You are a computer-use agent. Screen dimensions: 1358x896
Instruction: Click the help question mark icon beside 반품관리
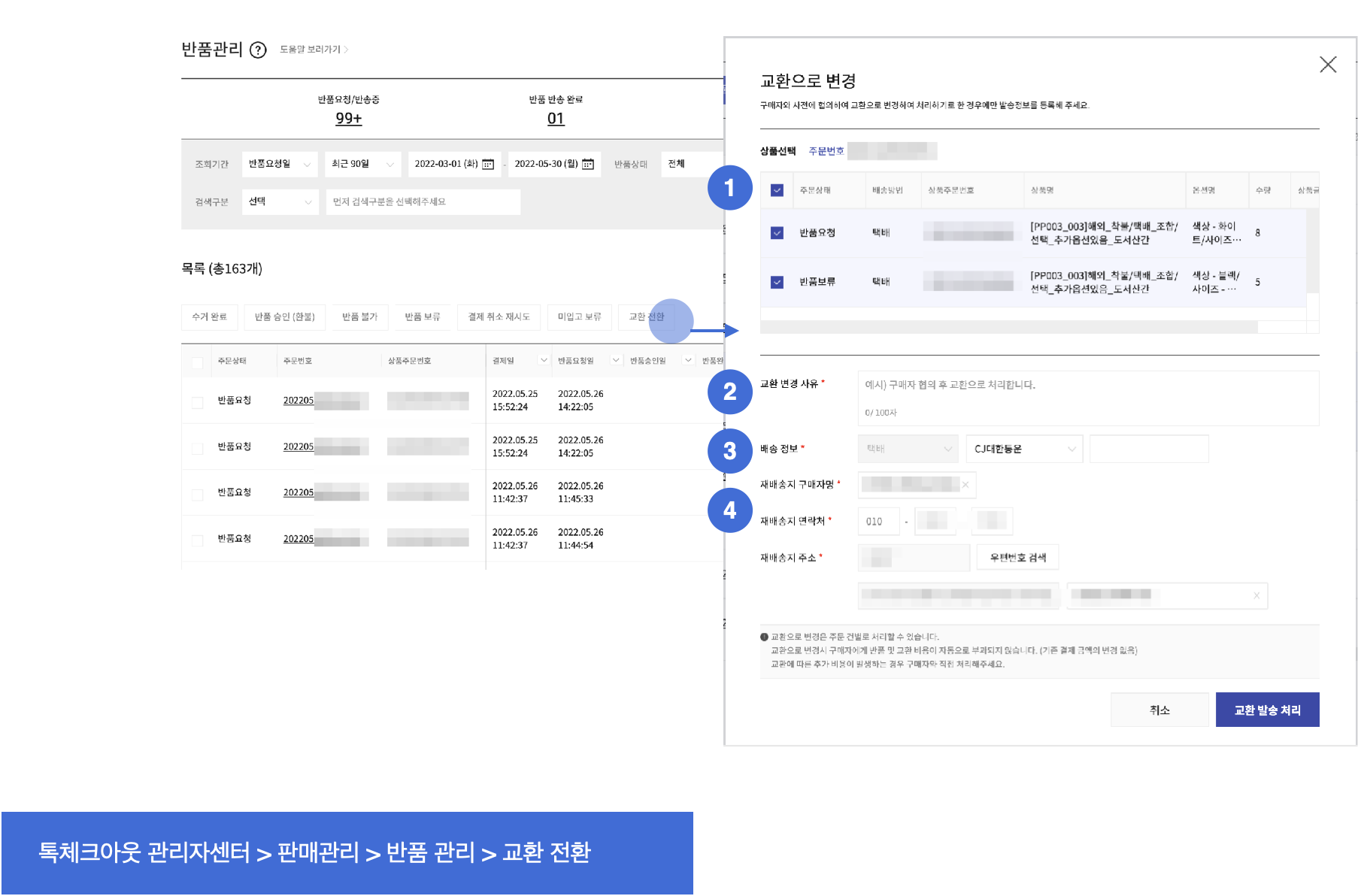[x=258, y=50]
